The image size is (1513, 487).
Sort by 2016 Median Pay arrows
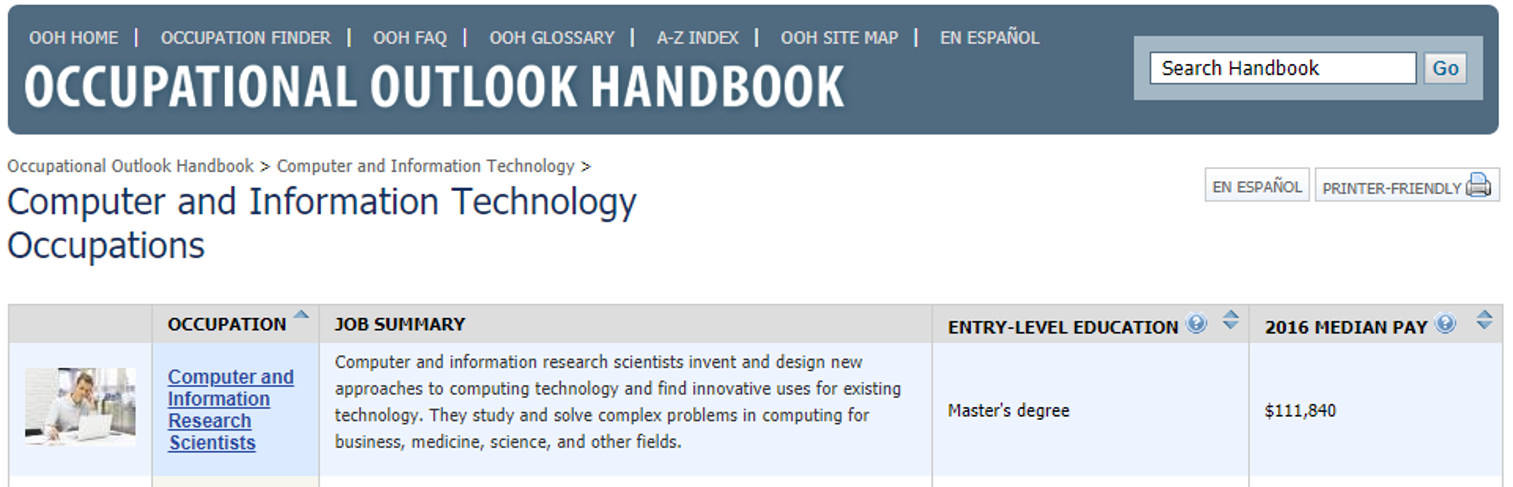(1485, 320)
